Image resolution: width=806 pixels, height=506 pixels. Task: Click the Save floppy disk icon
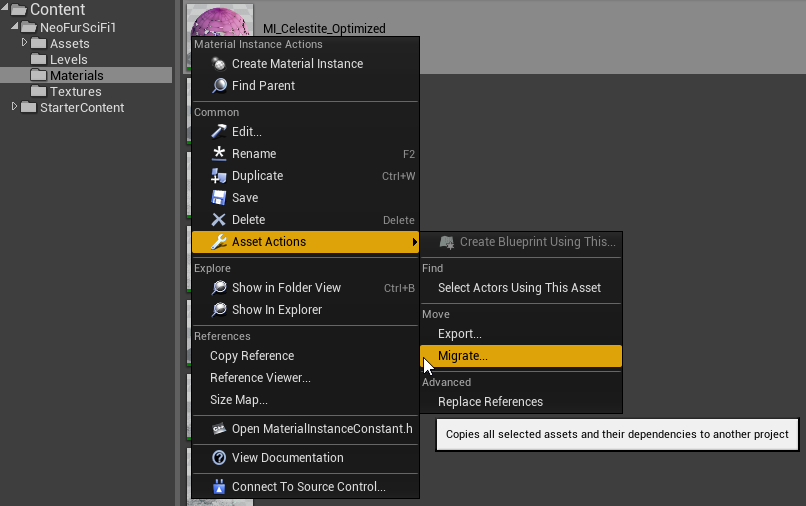219,198
